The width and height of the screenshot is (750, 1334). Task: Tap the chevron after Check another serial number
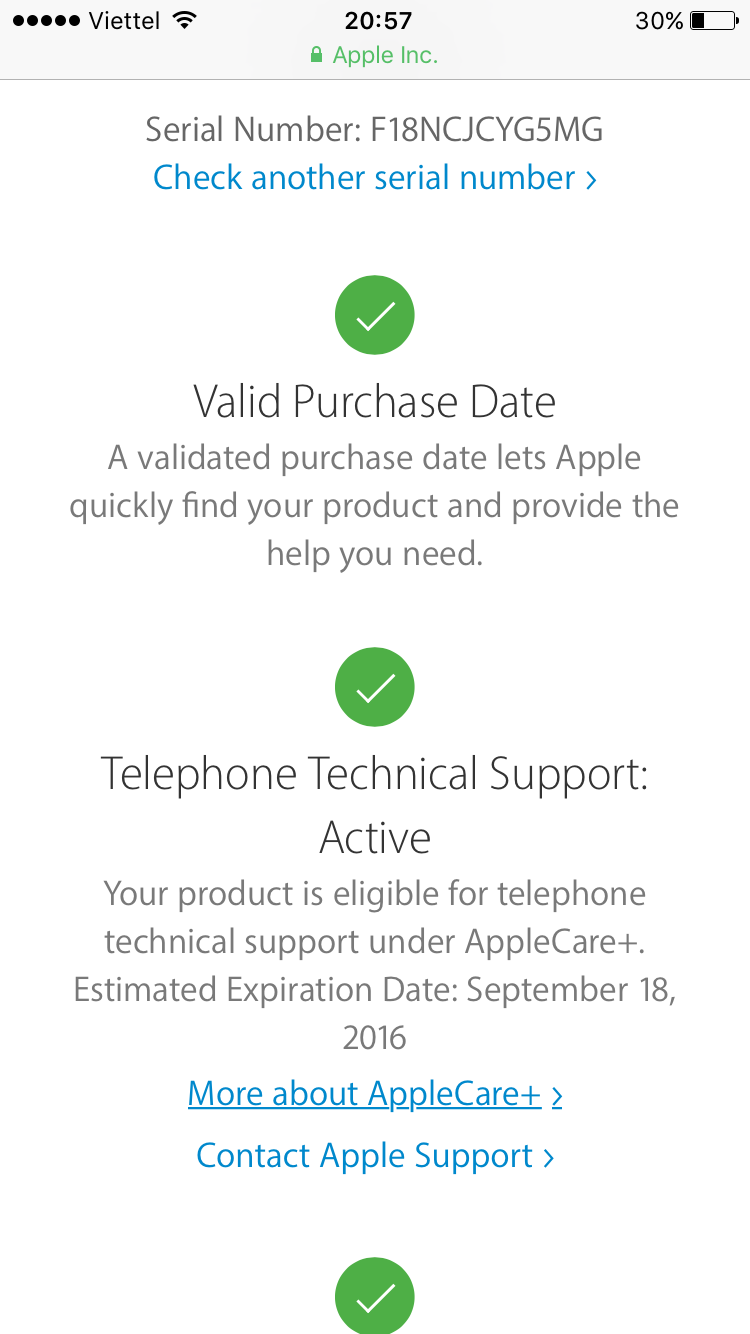point(591,180)
